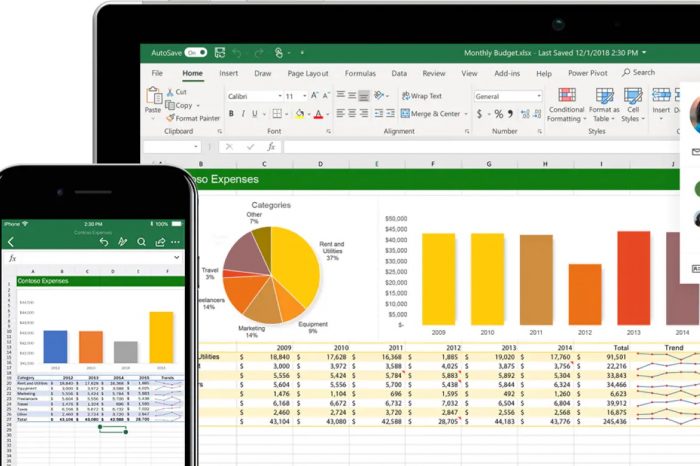This screenshot has width=700, height=466.
Task: Expand the Copy dropdown arrow
Action: pos(198,106)
